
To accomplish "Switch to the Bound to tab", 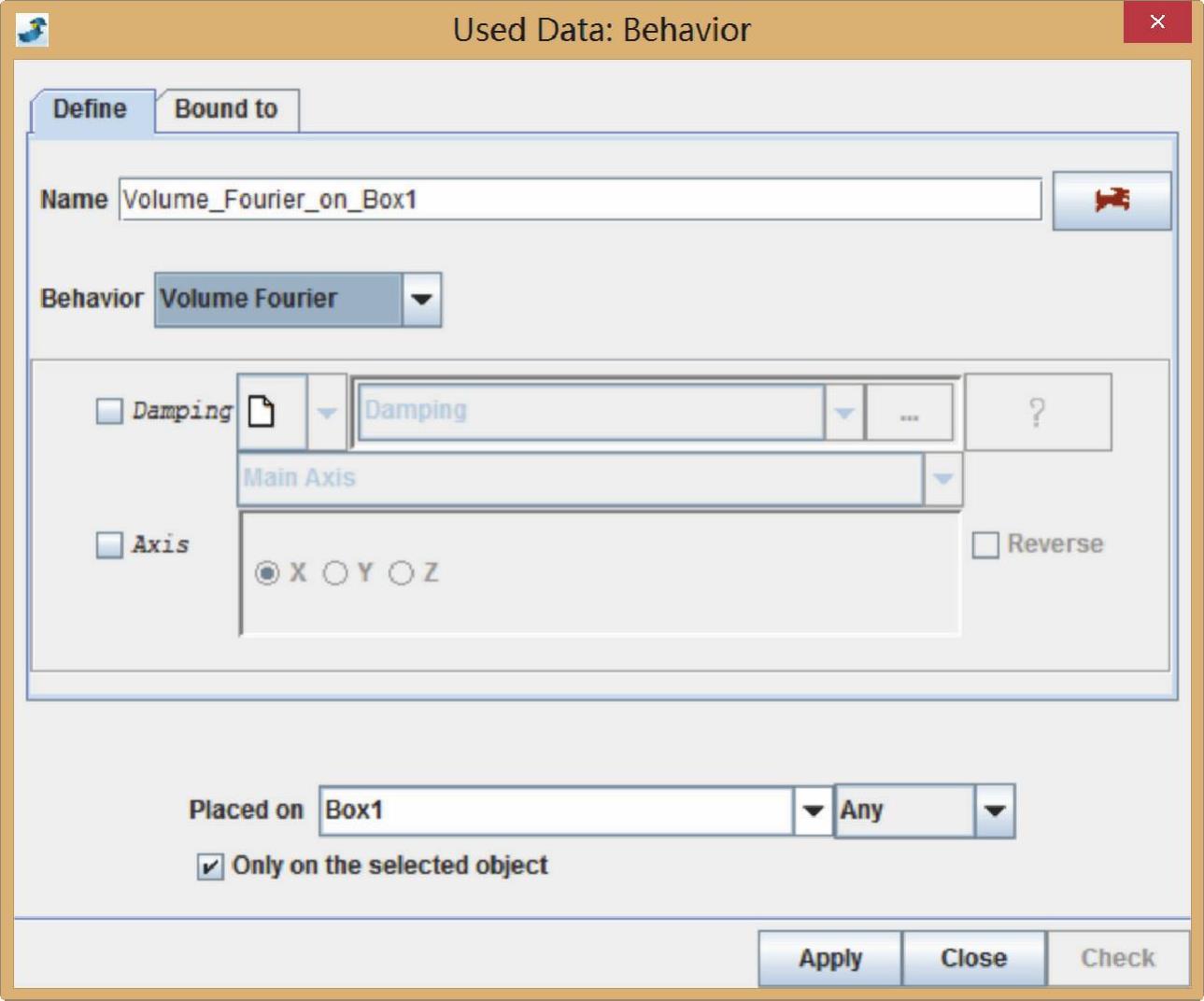I will [226, 110].
